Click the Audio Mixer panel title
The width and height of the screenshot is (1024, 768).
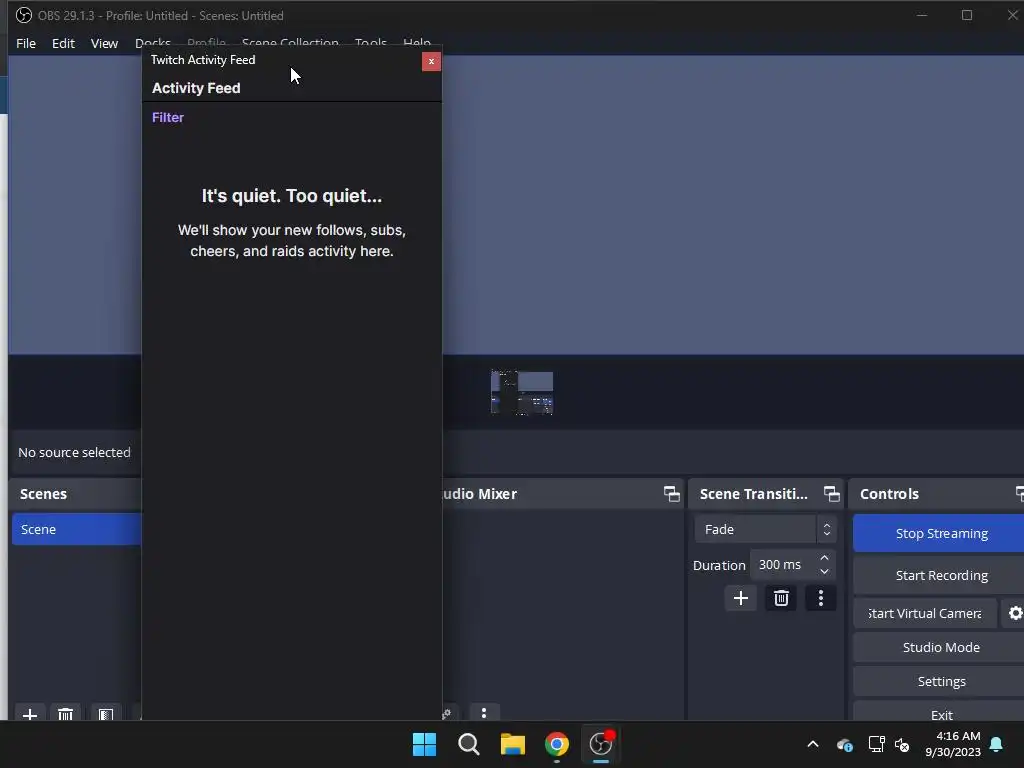[480, 494]
